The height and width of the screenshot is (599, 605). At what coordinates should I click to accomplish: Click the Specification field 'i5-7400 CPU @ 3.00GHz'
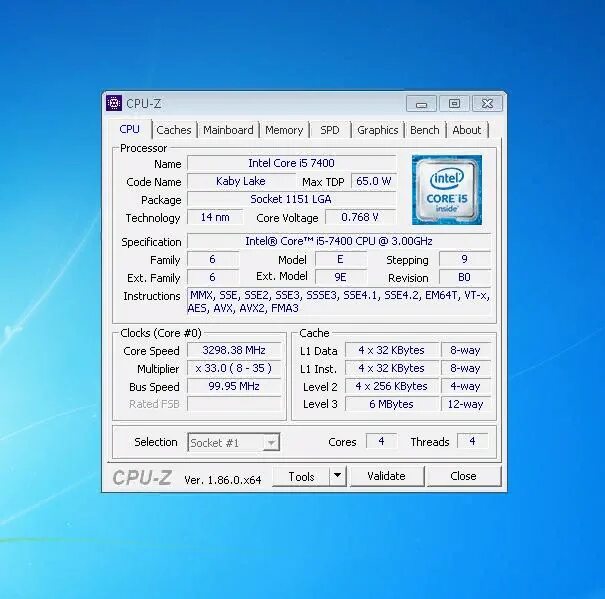(339, 241)
